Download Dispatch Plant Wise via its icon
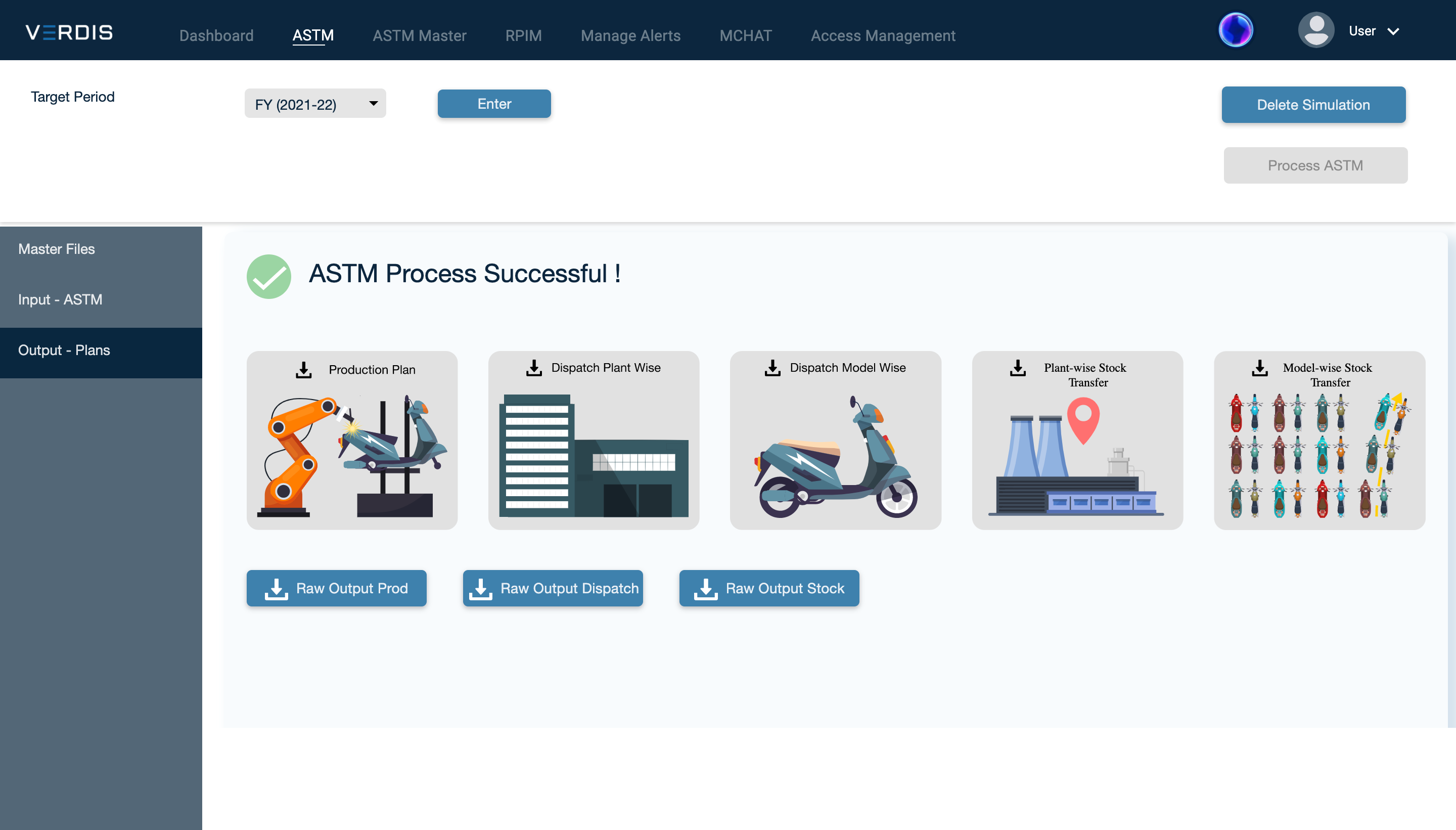This screenshot has height=830, width=1456. 534,368
